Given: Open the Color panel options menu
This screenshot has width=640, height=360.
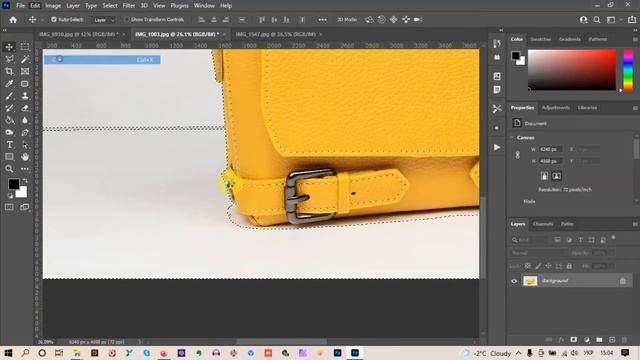Looking at the screenshot, I should pos(635,39).
